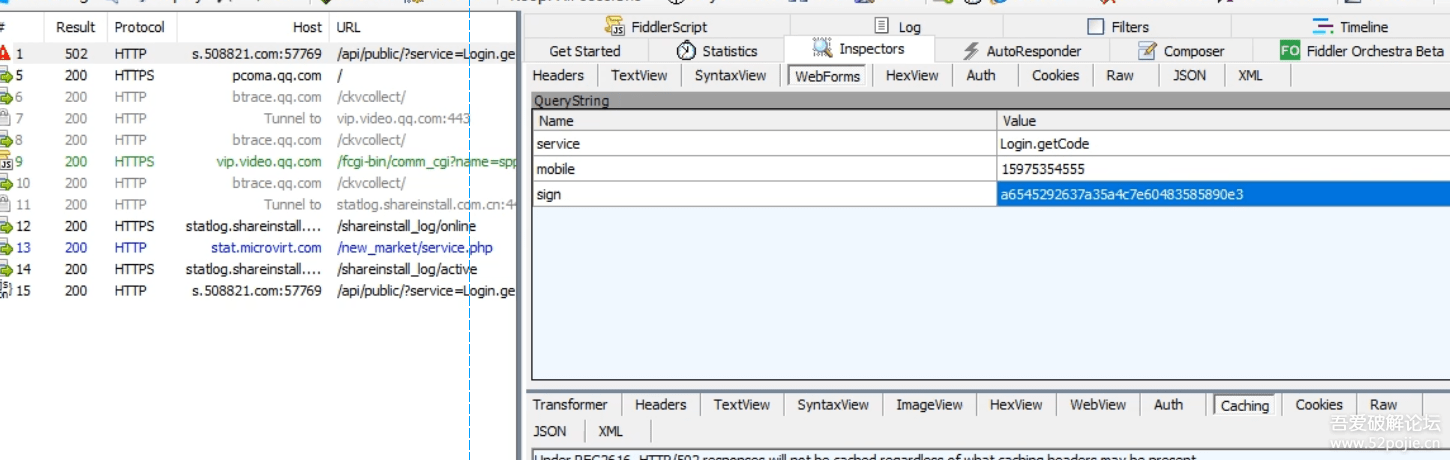Open the request Raw inspector tab
Image resolution: width=1450 pixels, height=460 pixels.
[1120, 75]
